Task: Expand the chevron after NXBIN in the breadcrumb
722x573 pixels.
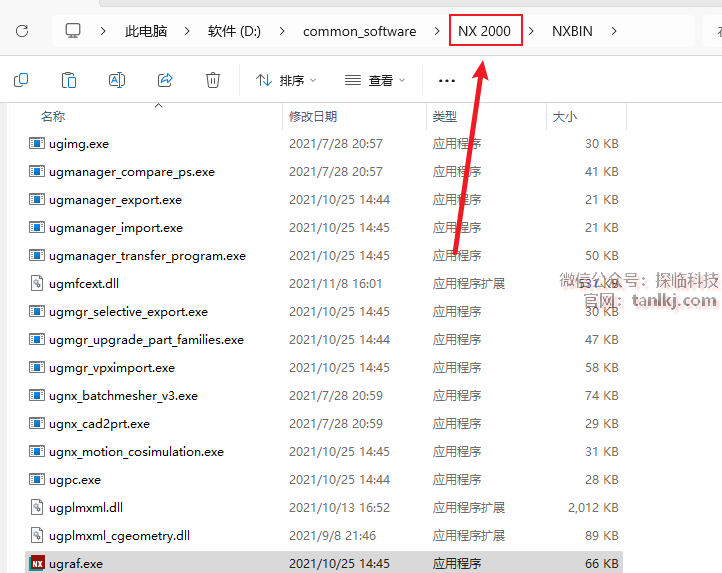Action: pyautogui.click(x=614, y=31)
